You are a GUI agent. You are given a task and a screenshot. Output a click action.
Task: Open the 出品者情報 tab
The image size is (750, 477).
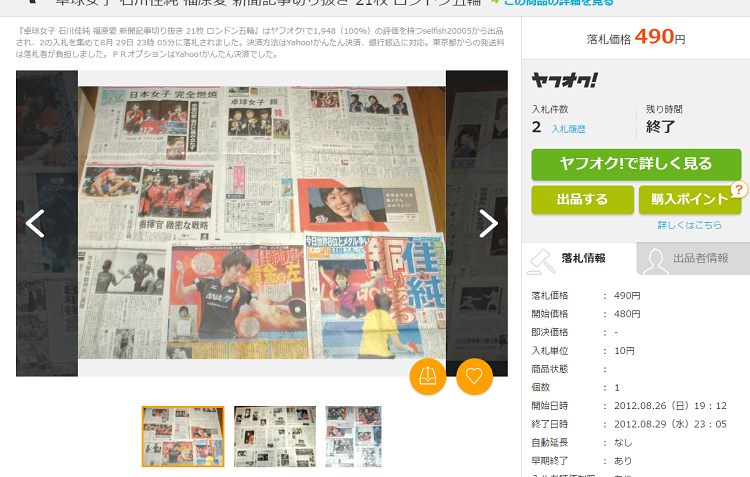pyautogui.click(x=700, y=258)
